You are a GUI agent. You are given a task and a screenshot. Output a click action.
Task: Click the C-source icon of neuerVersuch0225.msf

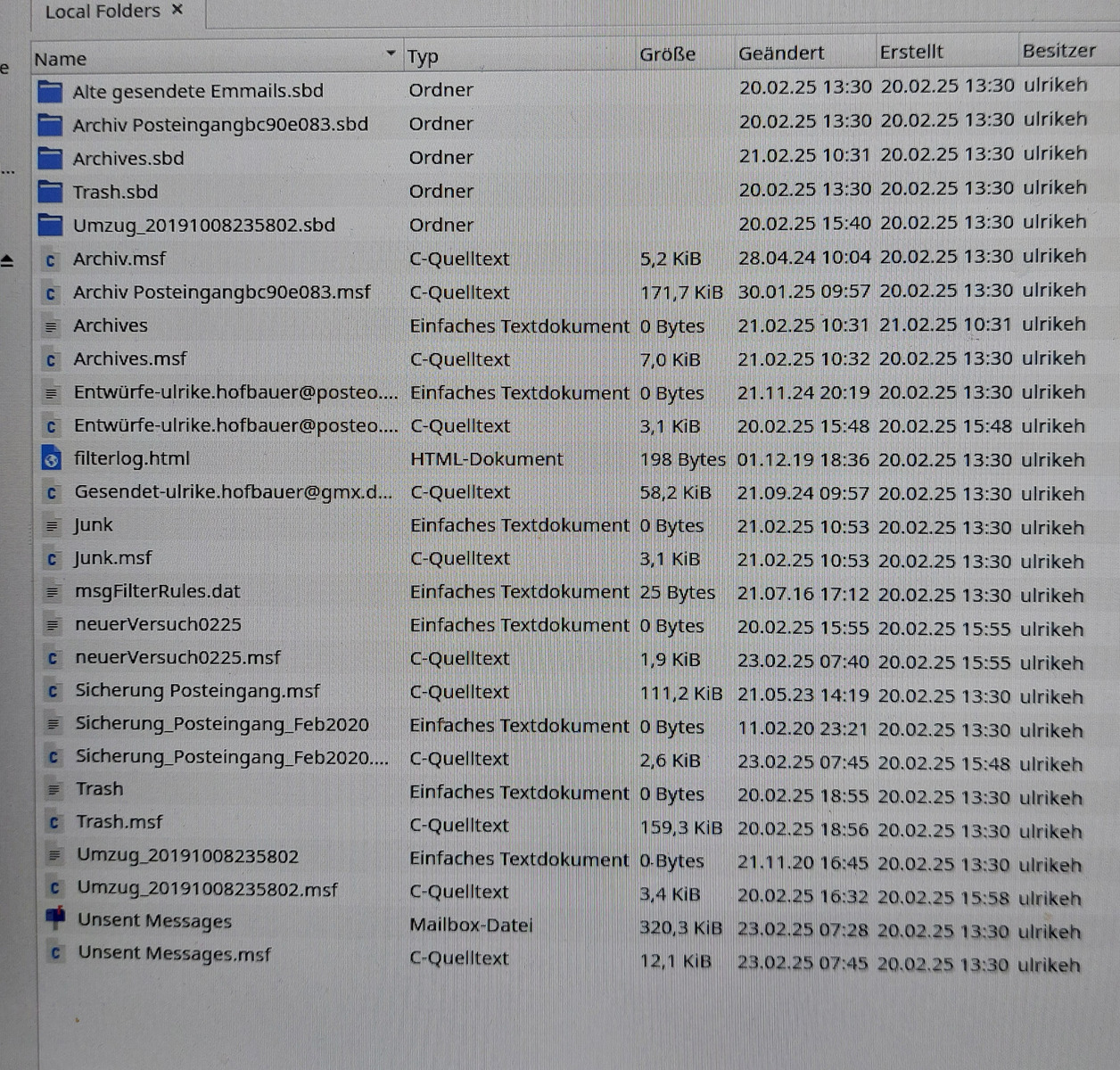coord(53,658)
